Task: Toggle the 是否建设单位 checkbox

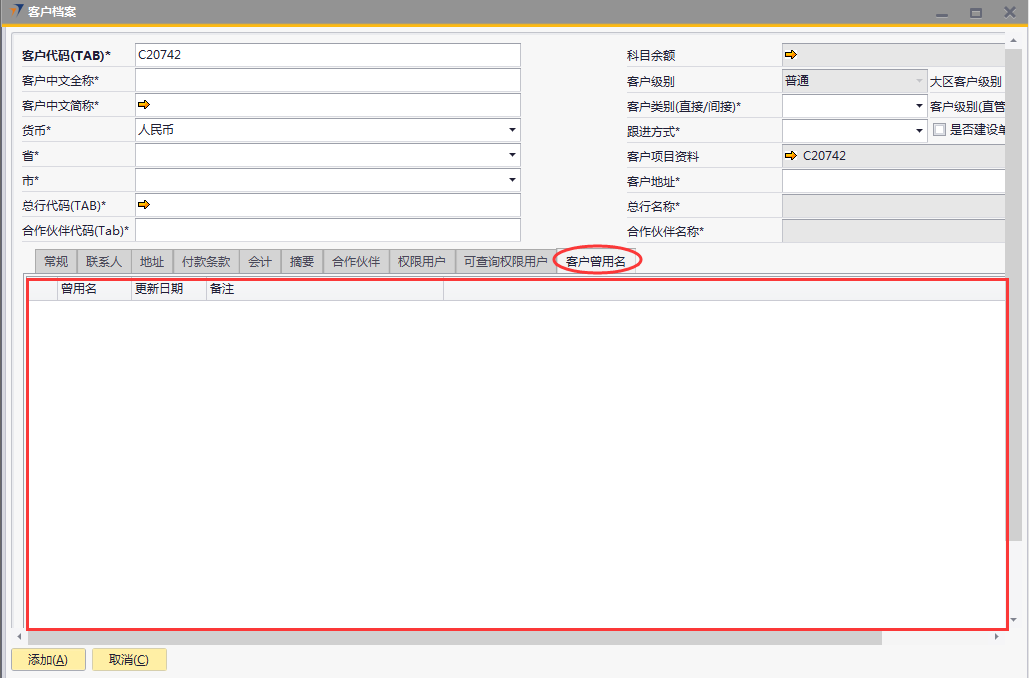Action: pos(939,130)
